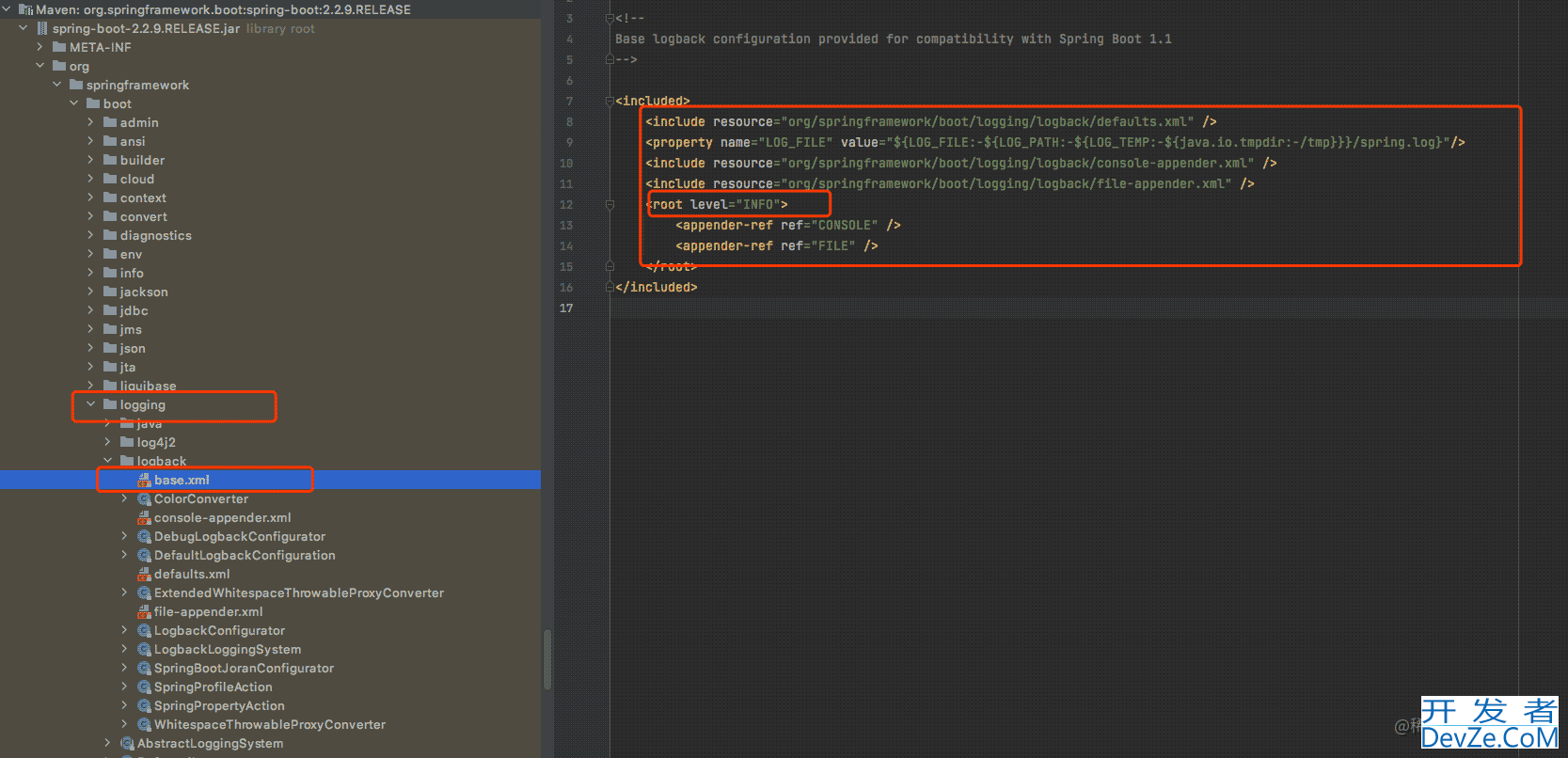Fold the included tag at line 7
The width and height of the screenshot is (1568, 758).
click(x=610, y=101)
